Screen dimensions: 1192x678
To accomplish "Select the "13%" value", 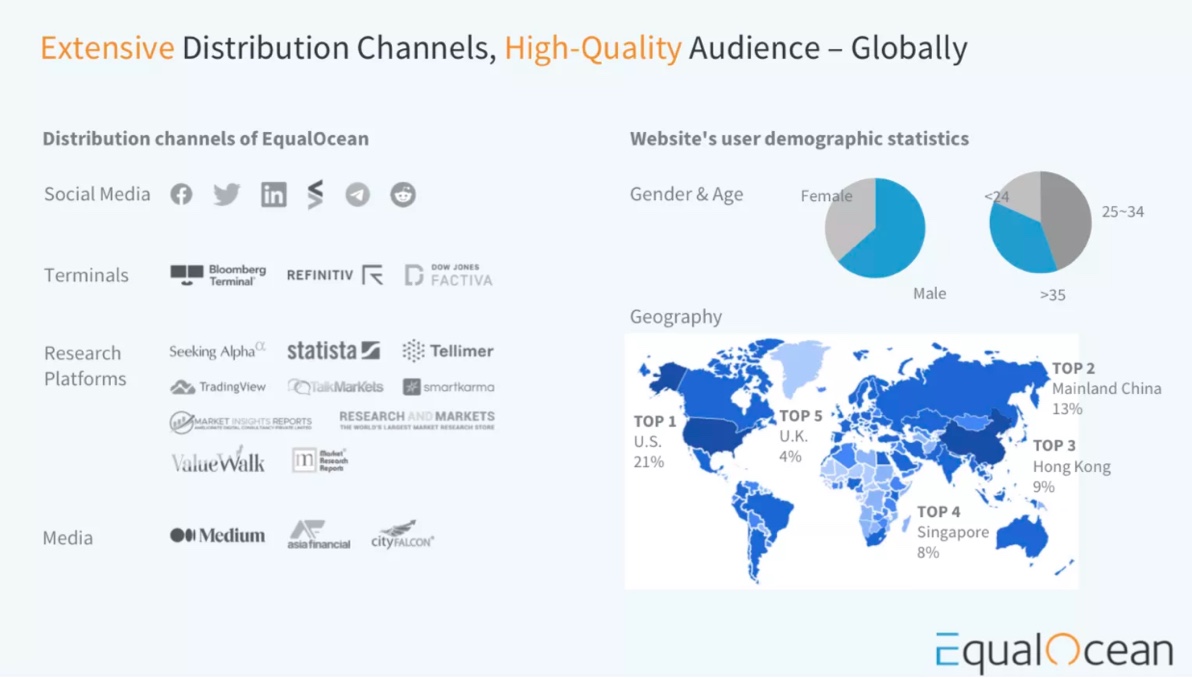I will (1067, 409).
